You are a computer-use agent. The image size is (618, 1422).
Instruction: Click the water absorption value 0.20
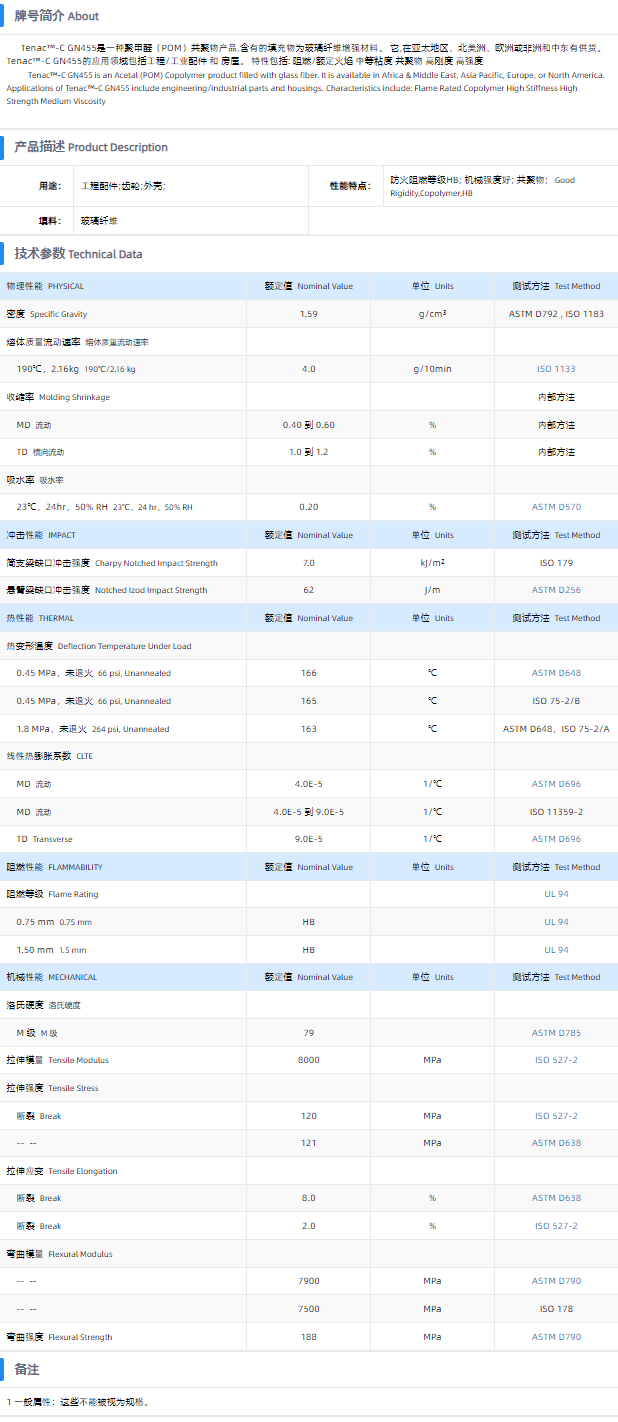[x=309, y=507]
